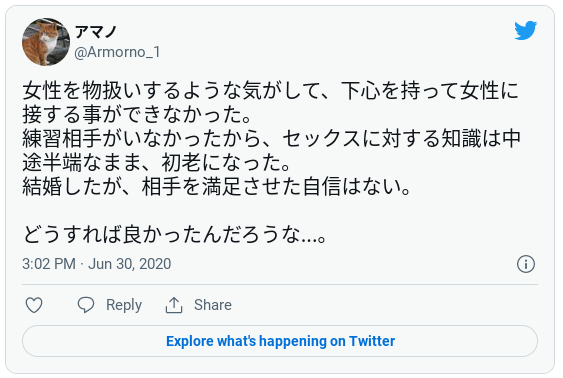Viewport: 563px width, 378px height.
Task: Open the アマノ display name profile link
Action: click(96, 32)
